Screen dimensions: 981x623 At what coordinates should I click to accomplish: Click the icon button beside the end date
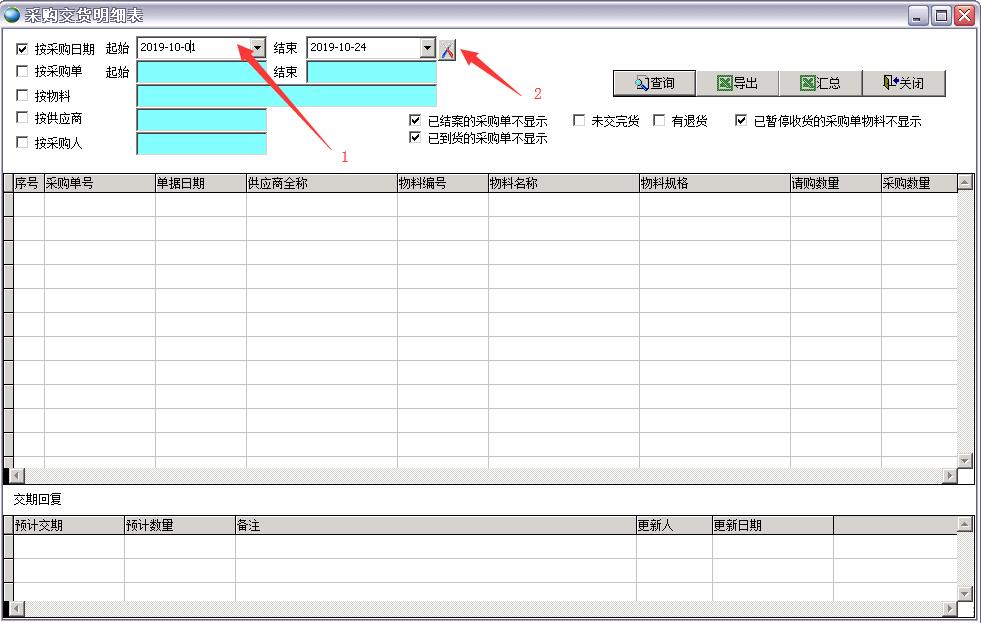tap(447, 49)
